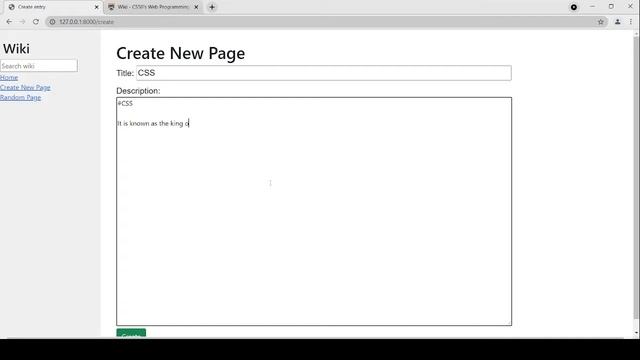Reload the page with the refresh icon
The width and height of the screenshot is (640, 360).
(x=36, y=22)
